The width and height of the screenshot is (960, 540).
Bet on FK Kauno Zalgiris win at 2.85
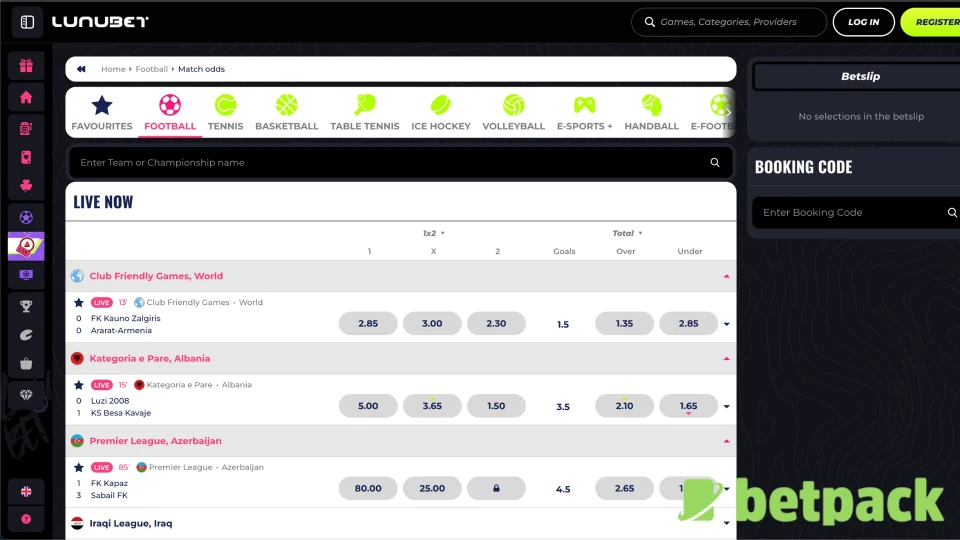(368, 323)
